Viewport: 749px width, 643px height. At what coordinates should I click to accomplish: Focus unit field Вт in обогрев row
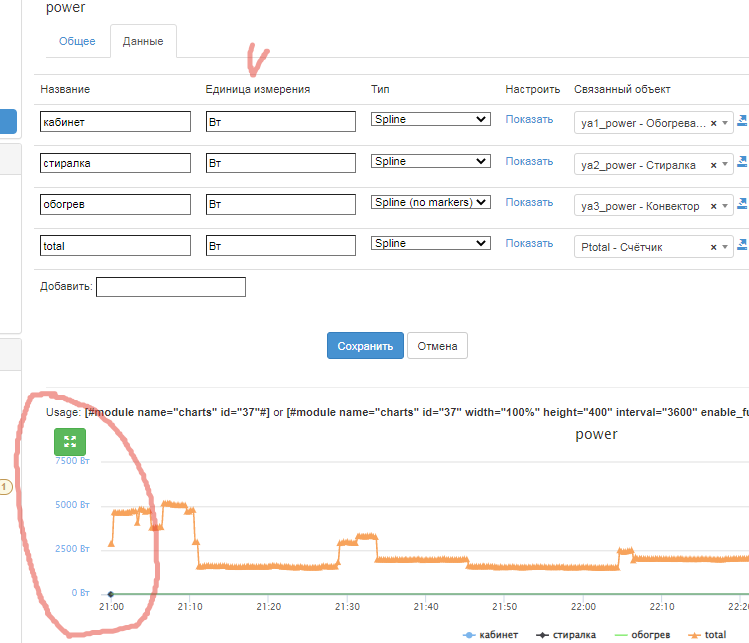(x=281, y=204)
